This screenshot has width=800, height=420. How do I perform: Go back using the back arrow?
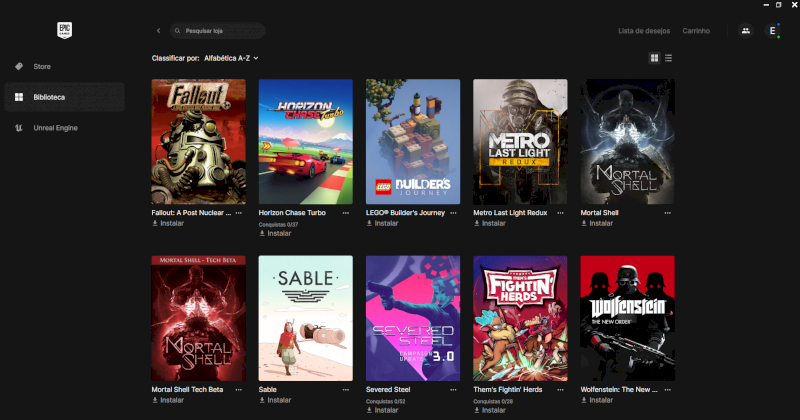[158, 31]
